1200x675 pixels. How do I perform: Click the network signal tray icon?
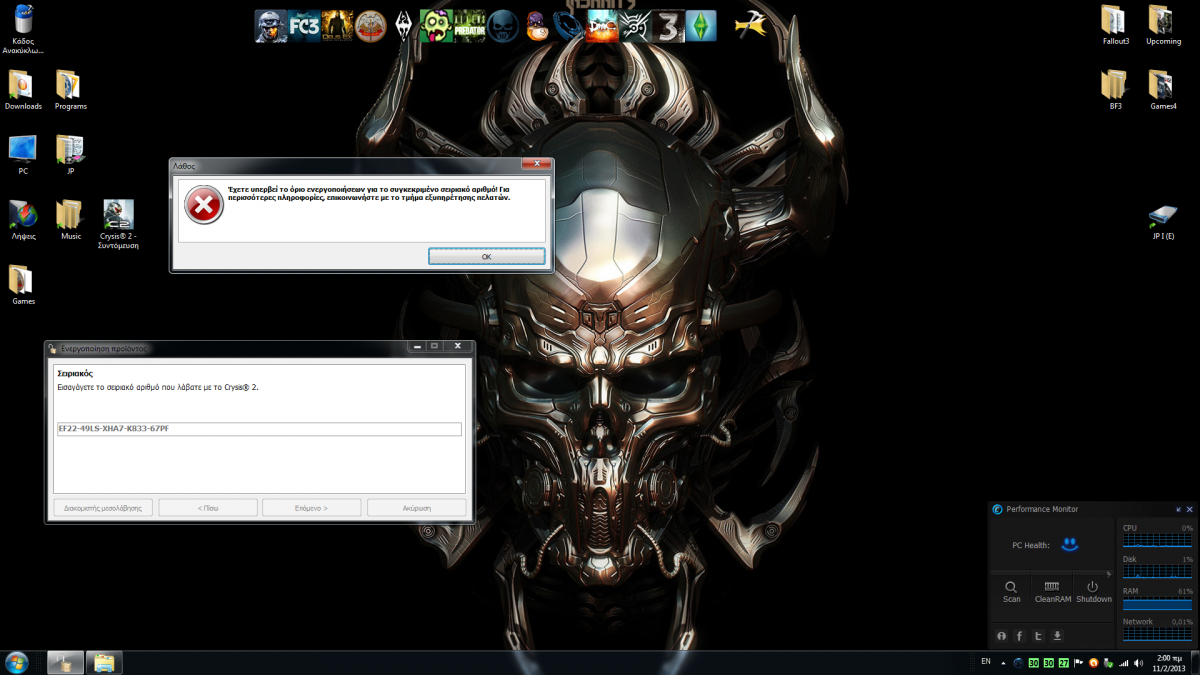point(1123,663)
